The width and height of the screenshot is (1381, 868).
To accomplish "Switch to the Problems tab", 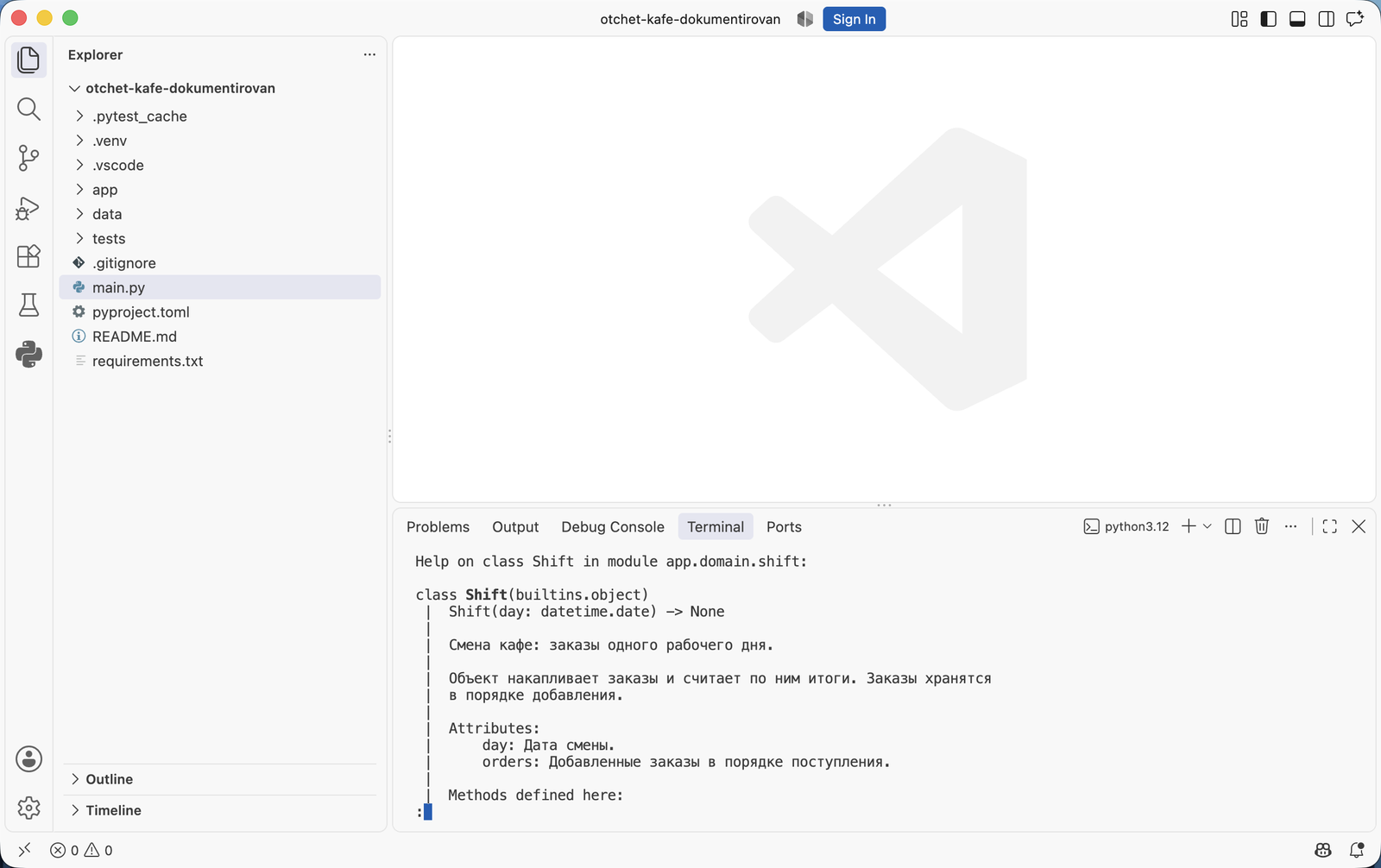I will [x=438, y=526].
